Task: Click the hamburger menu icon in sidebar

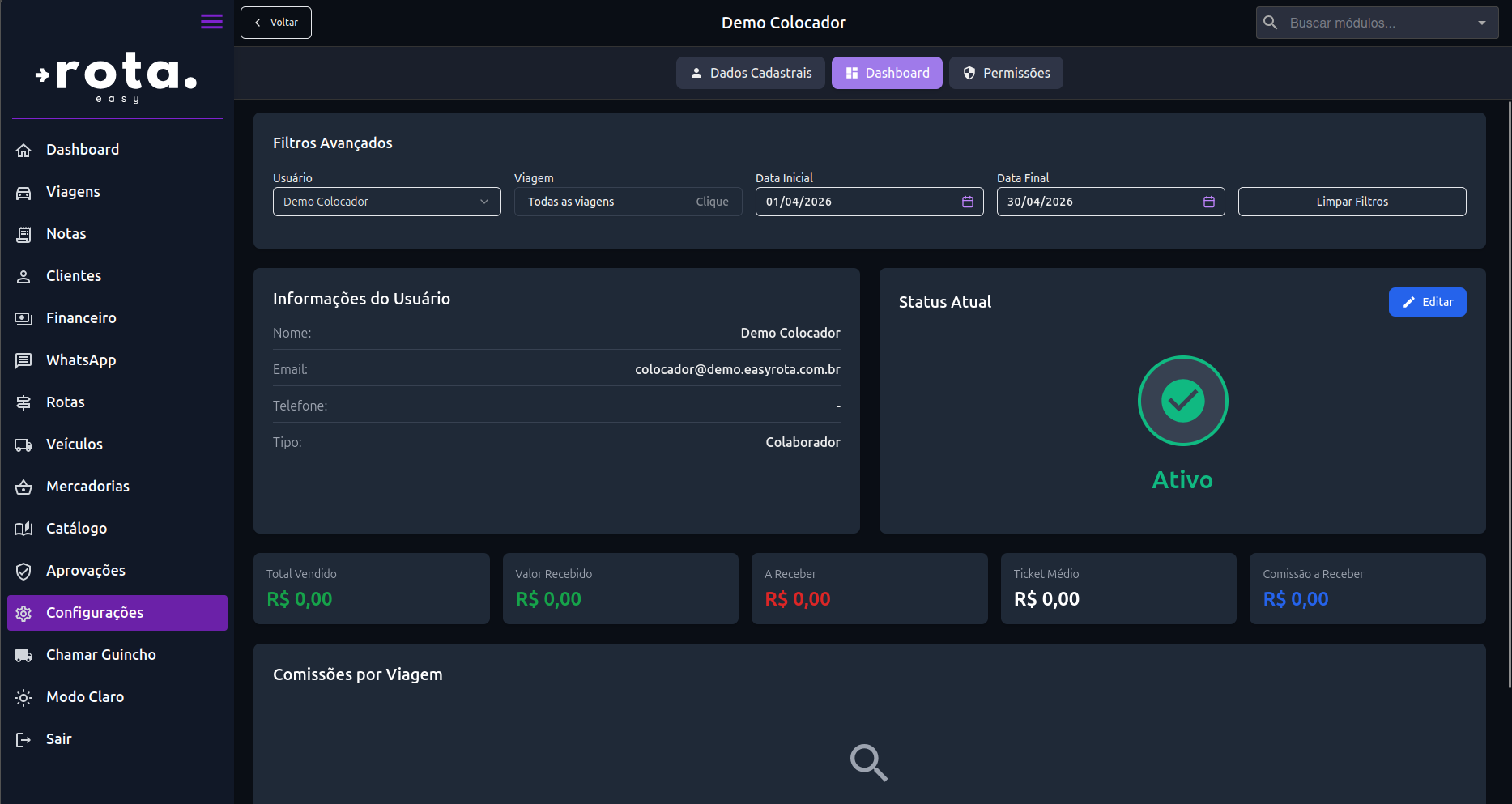Action: (211, 22)
